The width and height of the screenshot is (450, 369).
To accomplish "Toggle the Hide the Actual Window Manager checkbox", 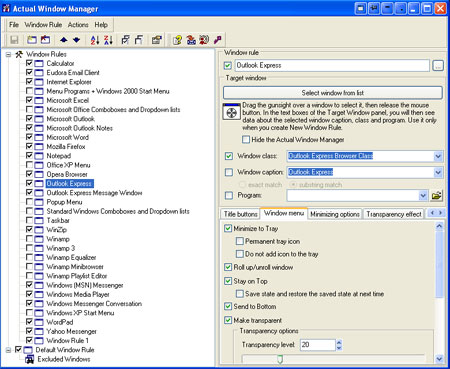I will [246, 139].
